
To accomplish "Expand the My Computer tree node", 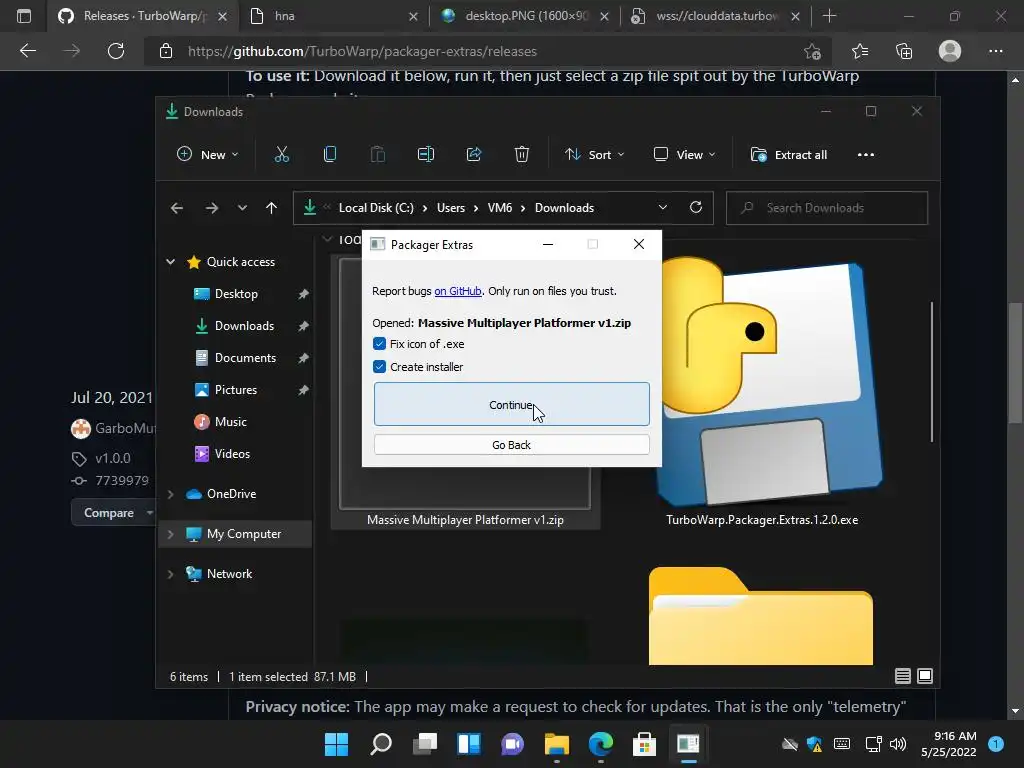I will (x=170, y=534).
